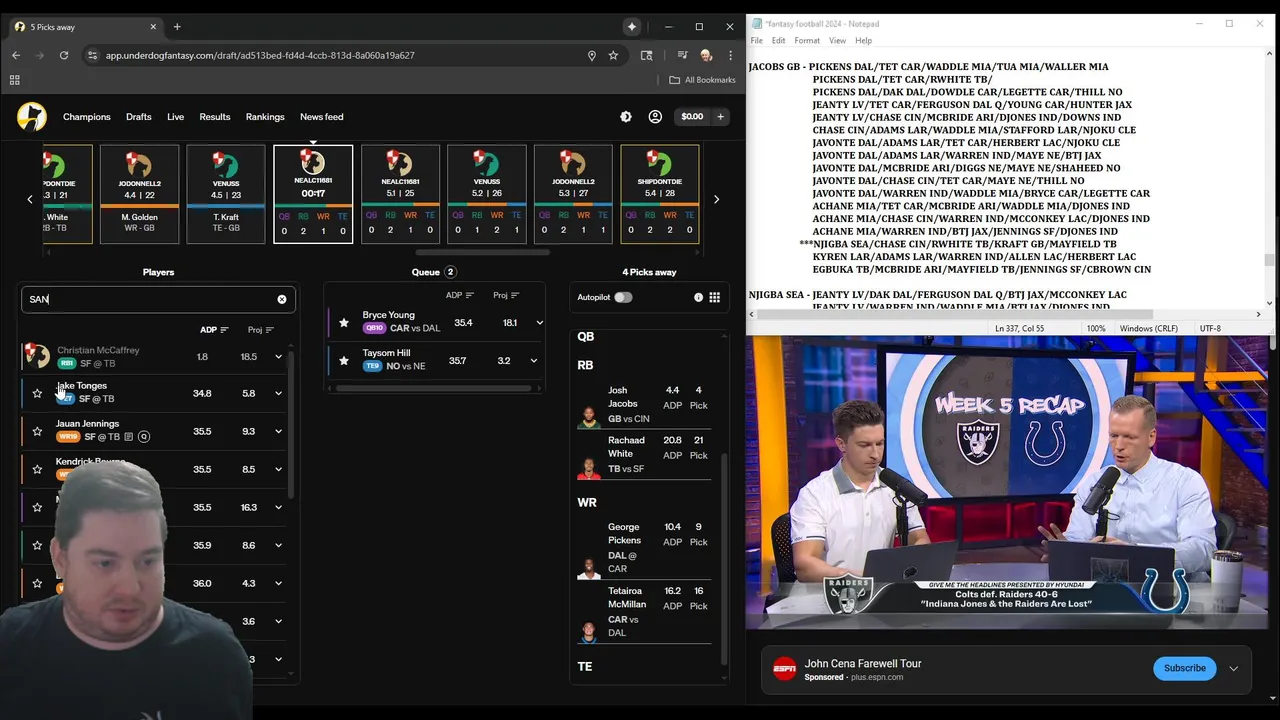Unstar Bryce Young in the queue
The image size is (1280, 720).
(344, 323)
